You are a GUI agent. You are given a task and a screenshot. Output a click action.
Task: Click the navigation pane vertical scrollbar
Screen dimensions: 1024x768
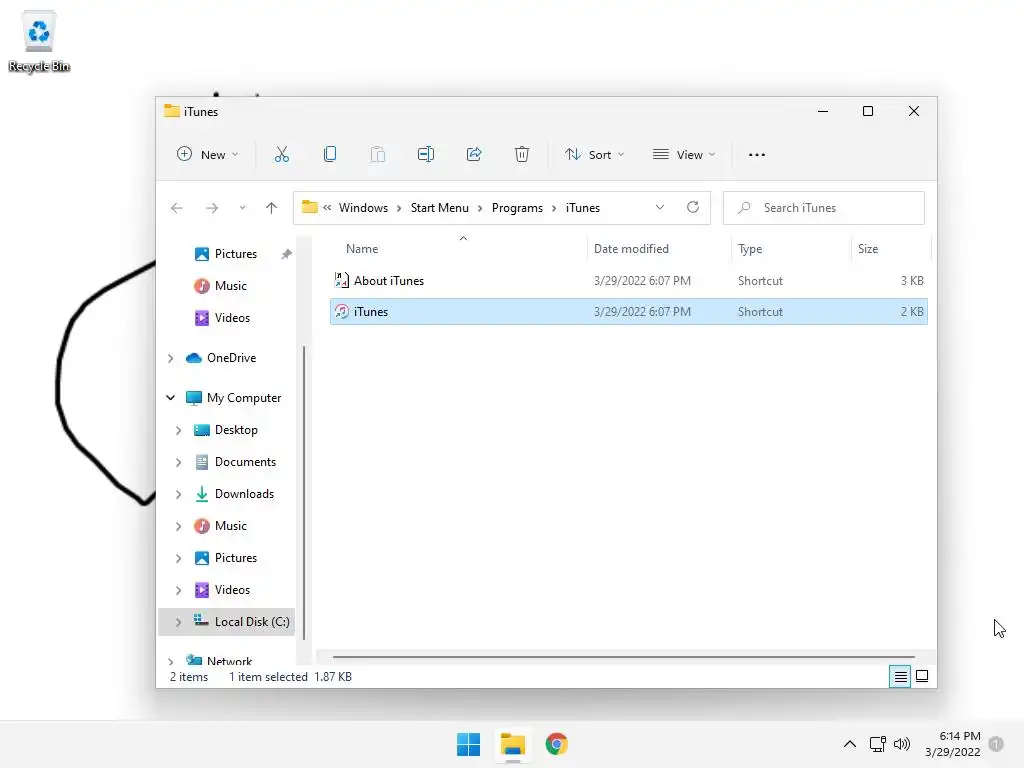point(304,493)
